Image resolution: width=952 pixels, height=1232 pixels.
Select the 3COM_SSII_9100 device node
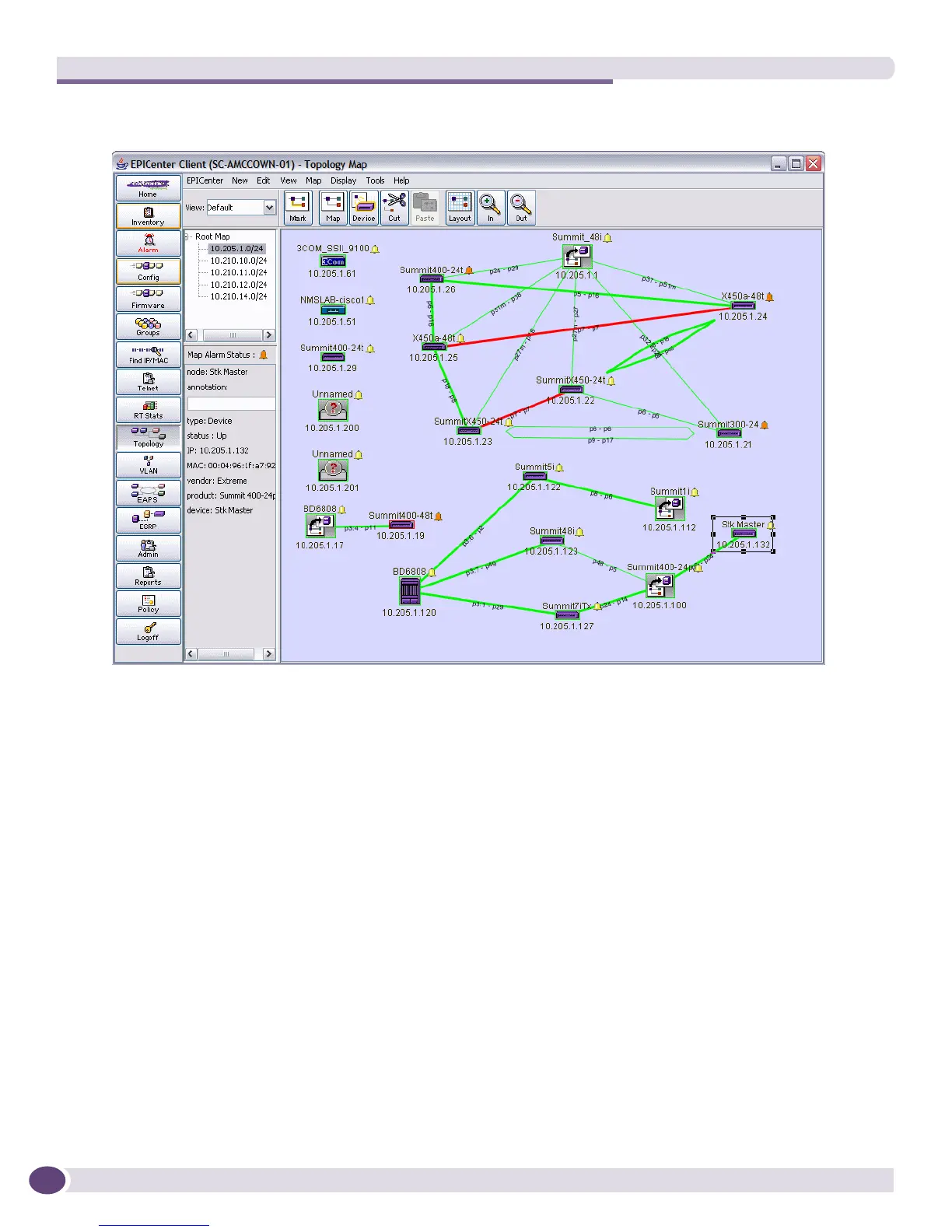pos(333,261)
